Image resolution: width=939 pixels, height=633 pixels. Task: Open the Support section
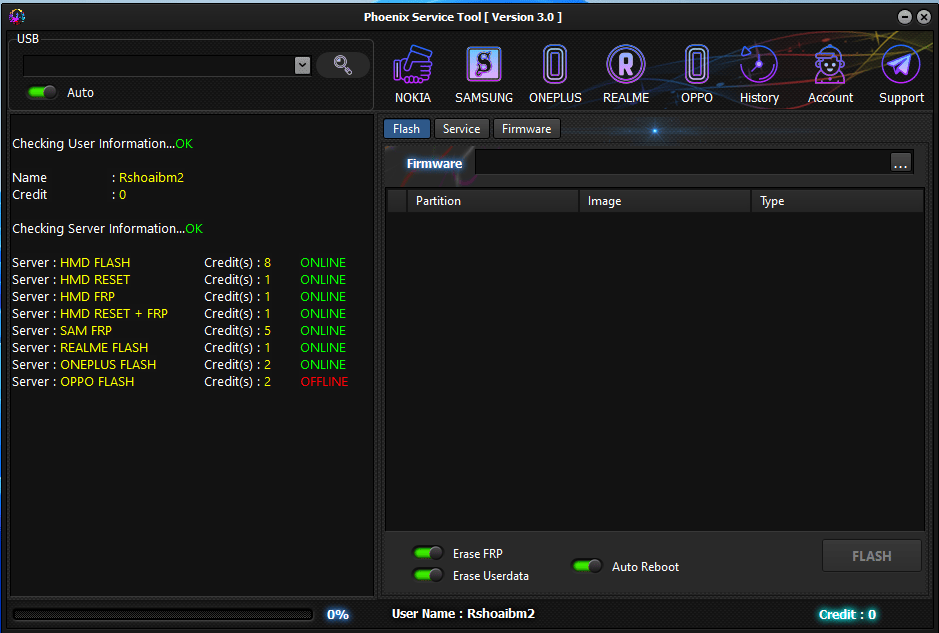coord(900,70)
